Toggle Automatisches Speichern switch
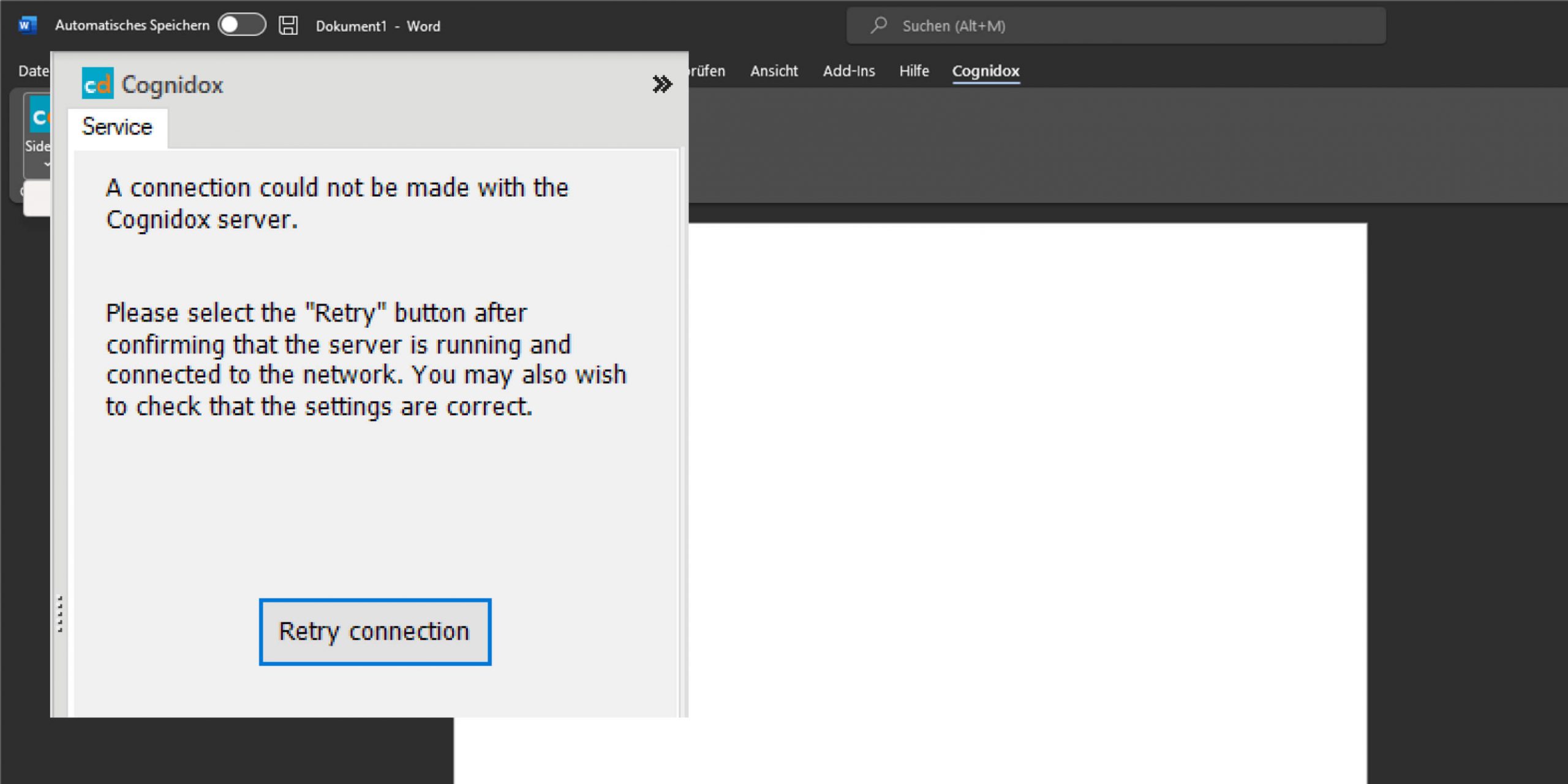Viewport: 1568px width, 784px height. [242, 25]
